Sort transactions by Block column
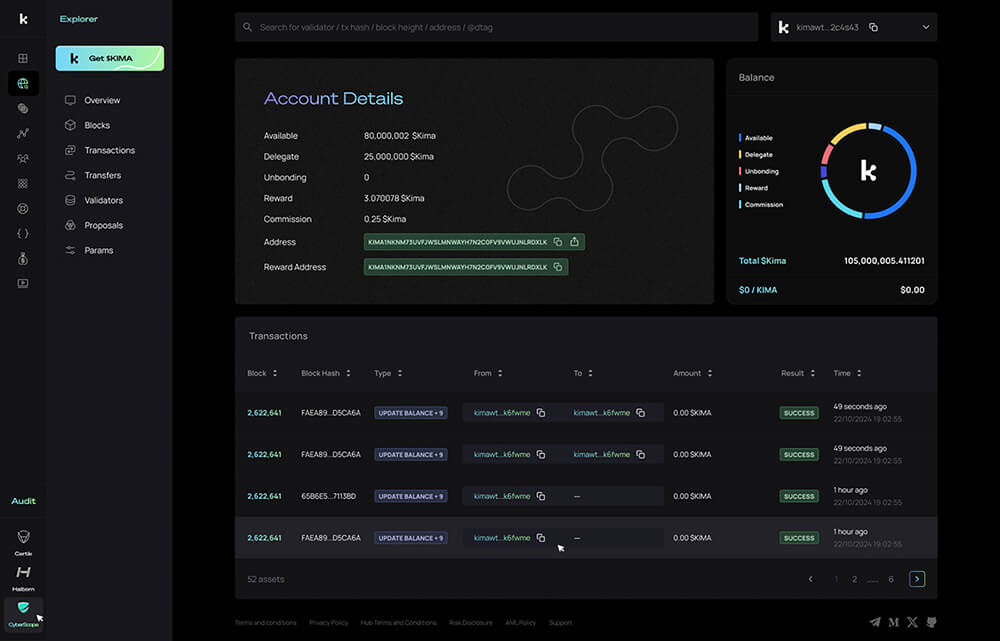 (275, 373)
